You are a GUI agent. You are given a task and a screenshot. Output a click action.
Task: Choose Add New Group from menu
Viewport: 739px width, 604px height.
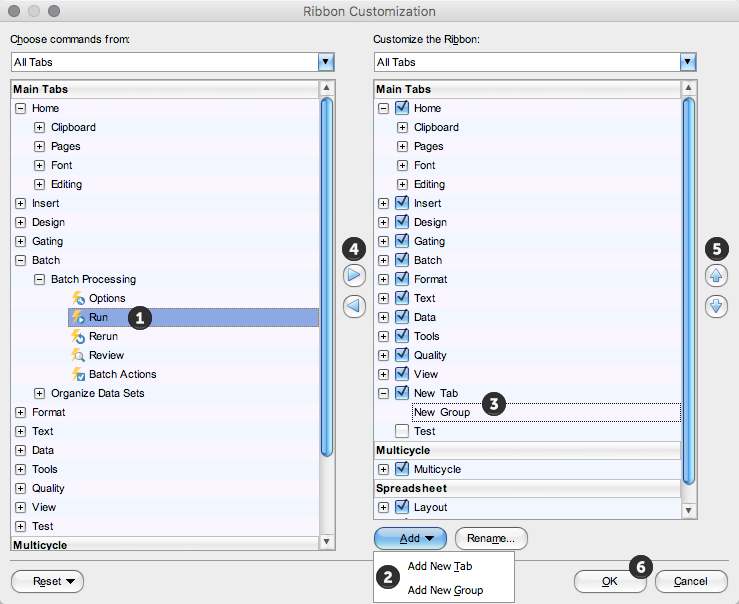(x=445, y=590)
